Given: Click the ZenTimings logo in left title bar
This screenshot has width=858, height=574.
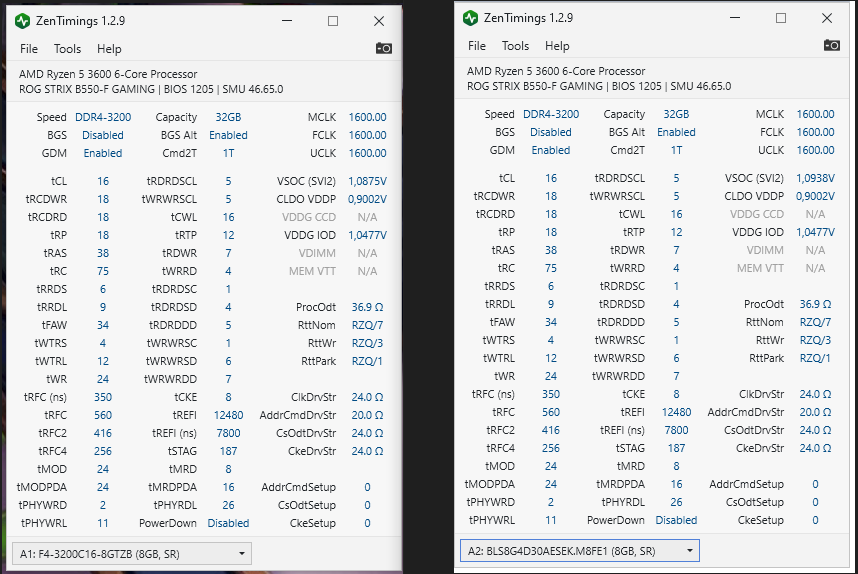Looking at the screenshot, I should pyautogui.click(x=23, y=21).
